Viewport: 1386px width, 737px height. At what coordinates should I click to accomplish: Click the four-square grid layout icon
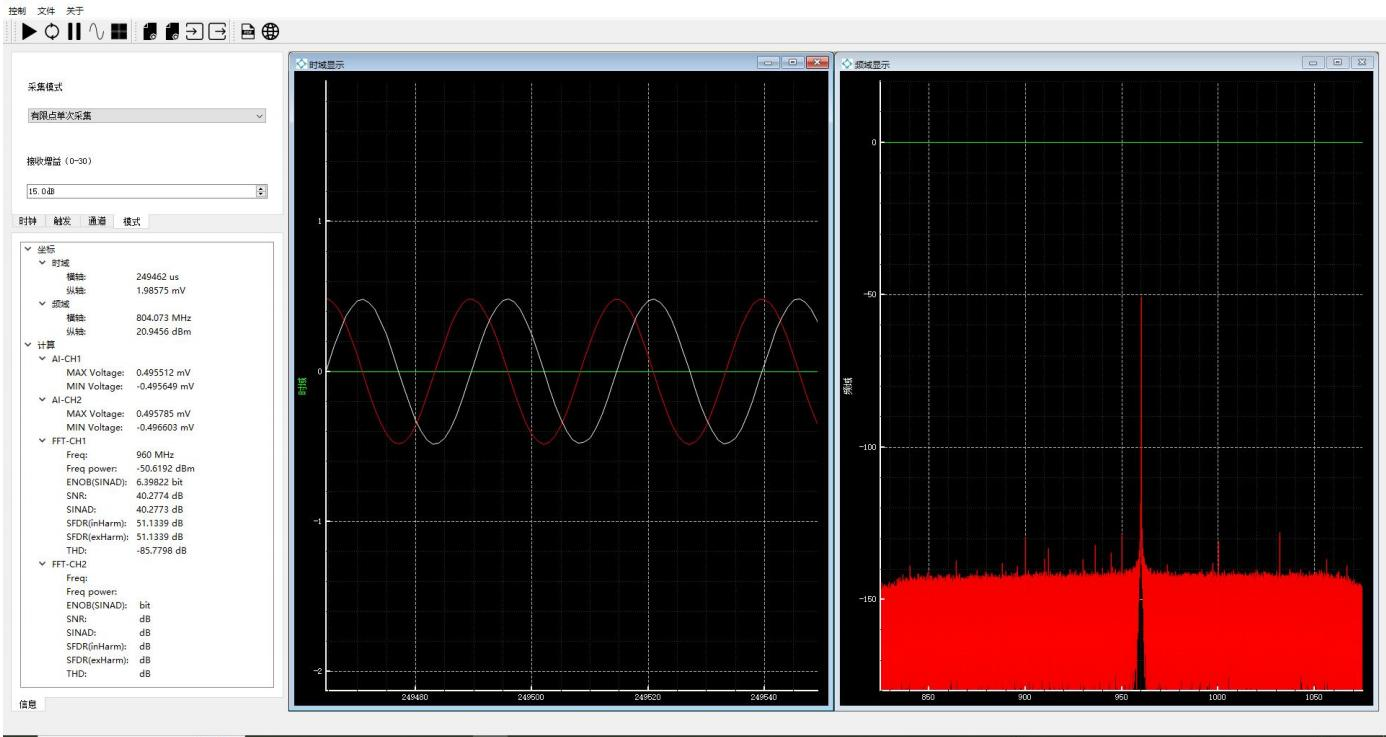pyautogui.click(x=120, y=32)
